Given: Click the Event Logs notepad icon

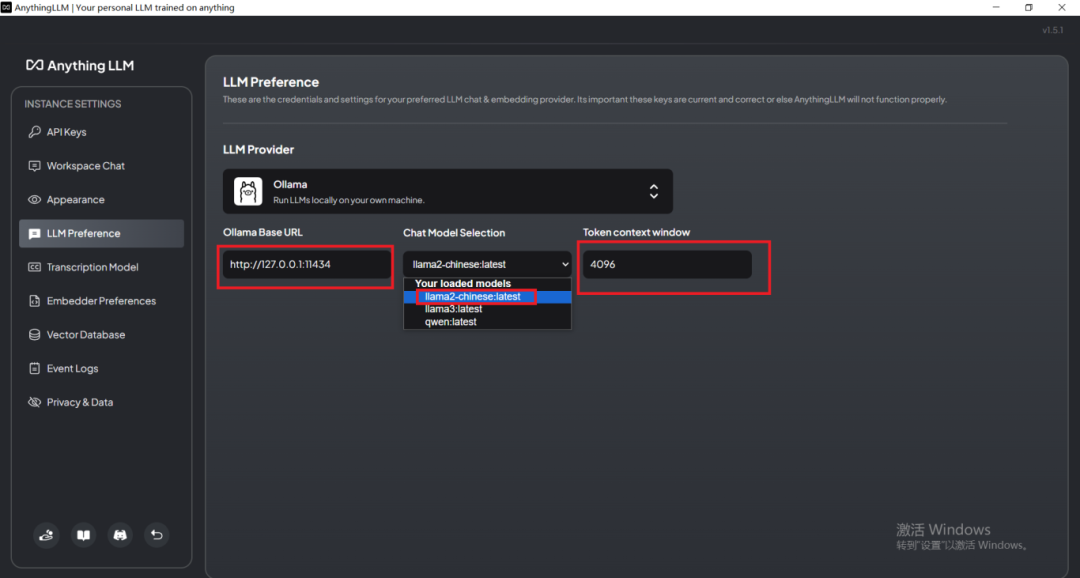Looking at the screenshot, I should (34, 369).
